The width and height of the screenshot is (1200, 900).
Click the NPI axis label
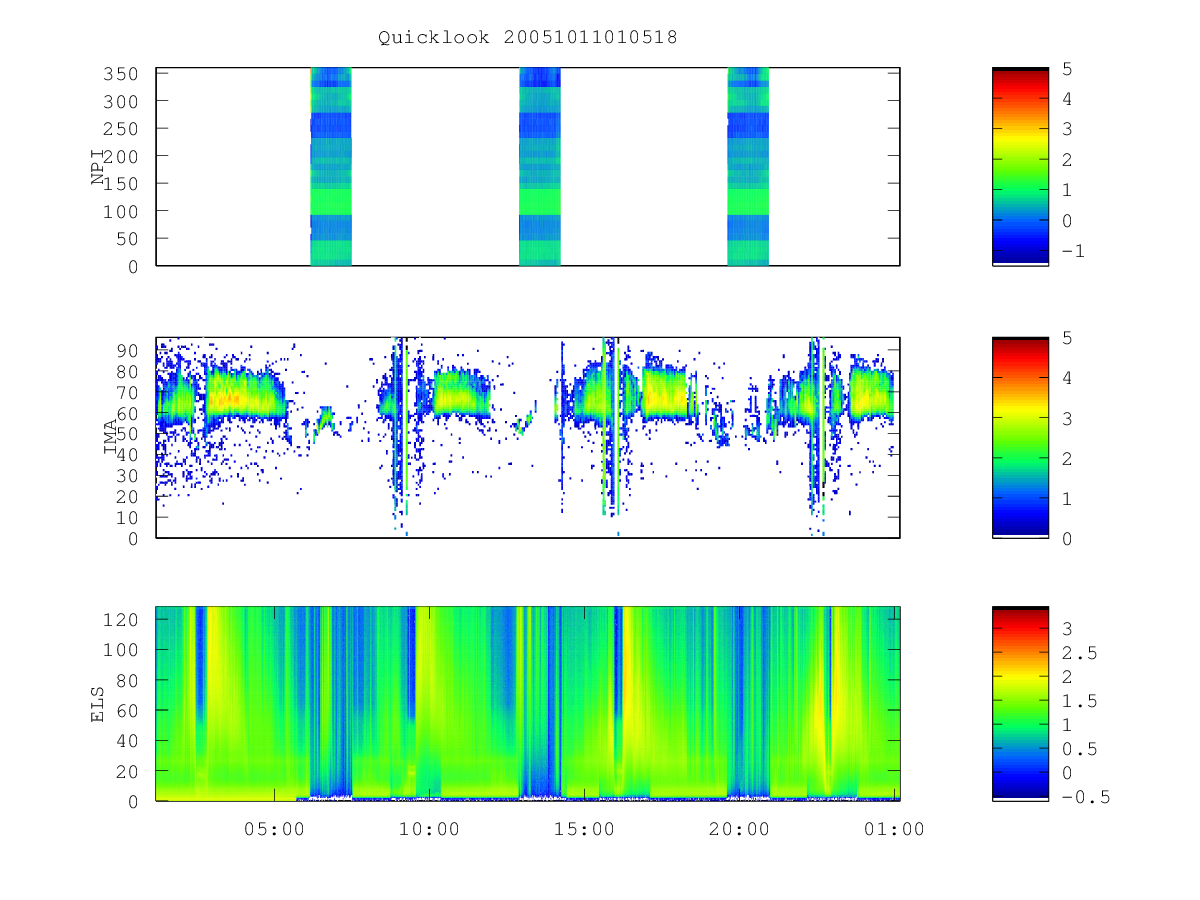pyautogui.click(x=99, y=167)
